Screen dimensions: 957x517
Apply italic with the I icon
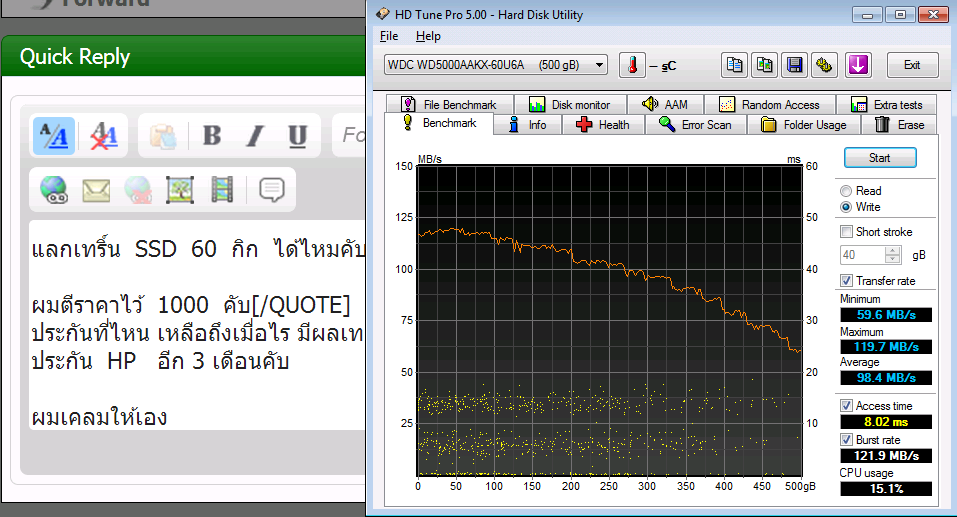pyautogui.click(x=255, y=136)
